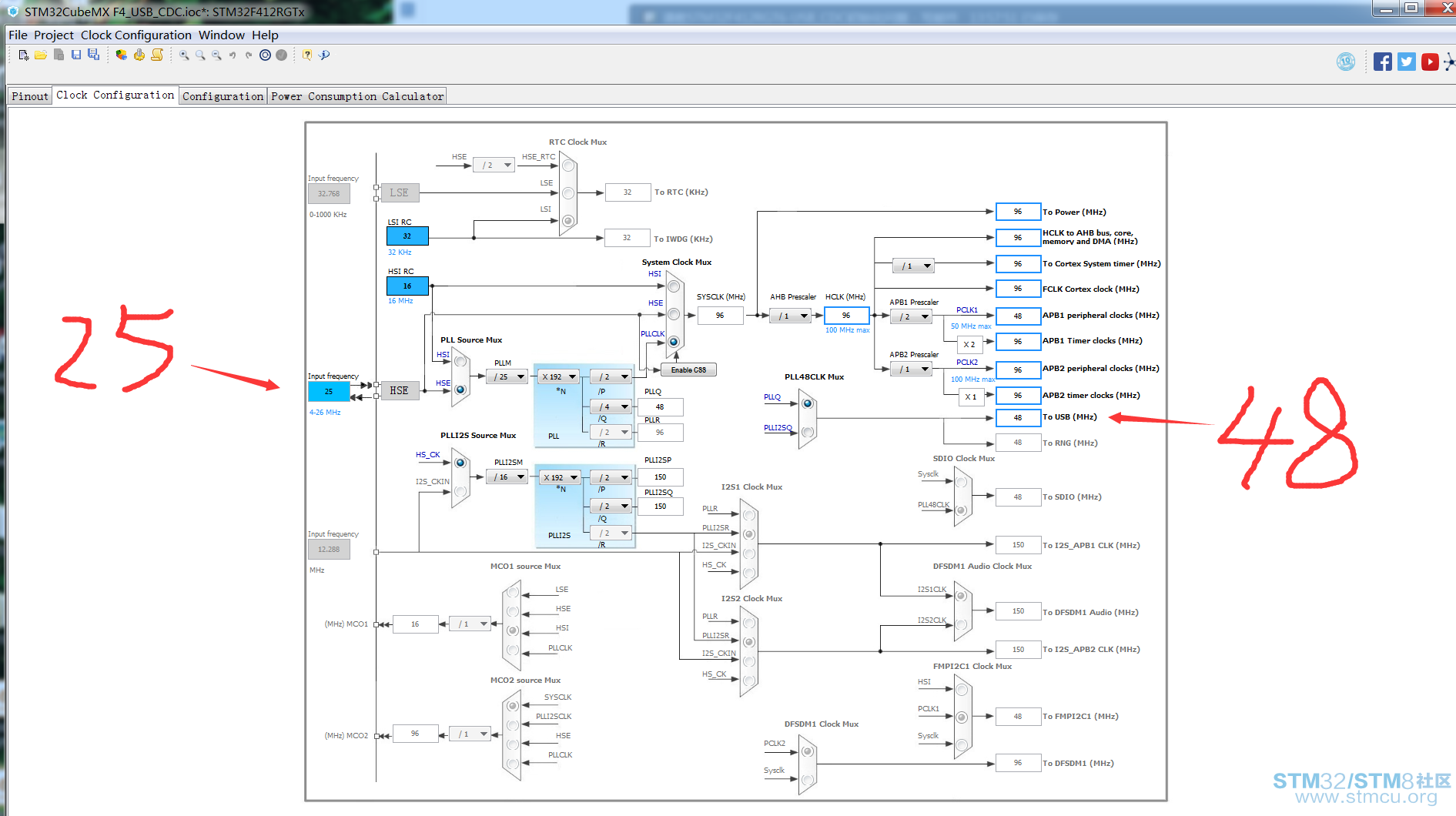The image size is (1456, 816).
Task: Open the APB2 Prescaler dropdown
Action: coord(912,370)
